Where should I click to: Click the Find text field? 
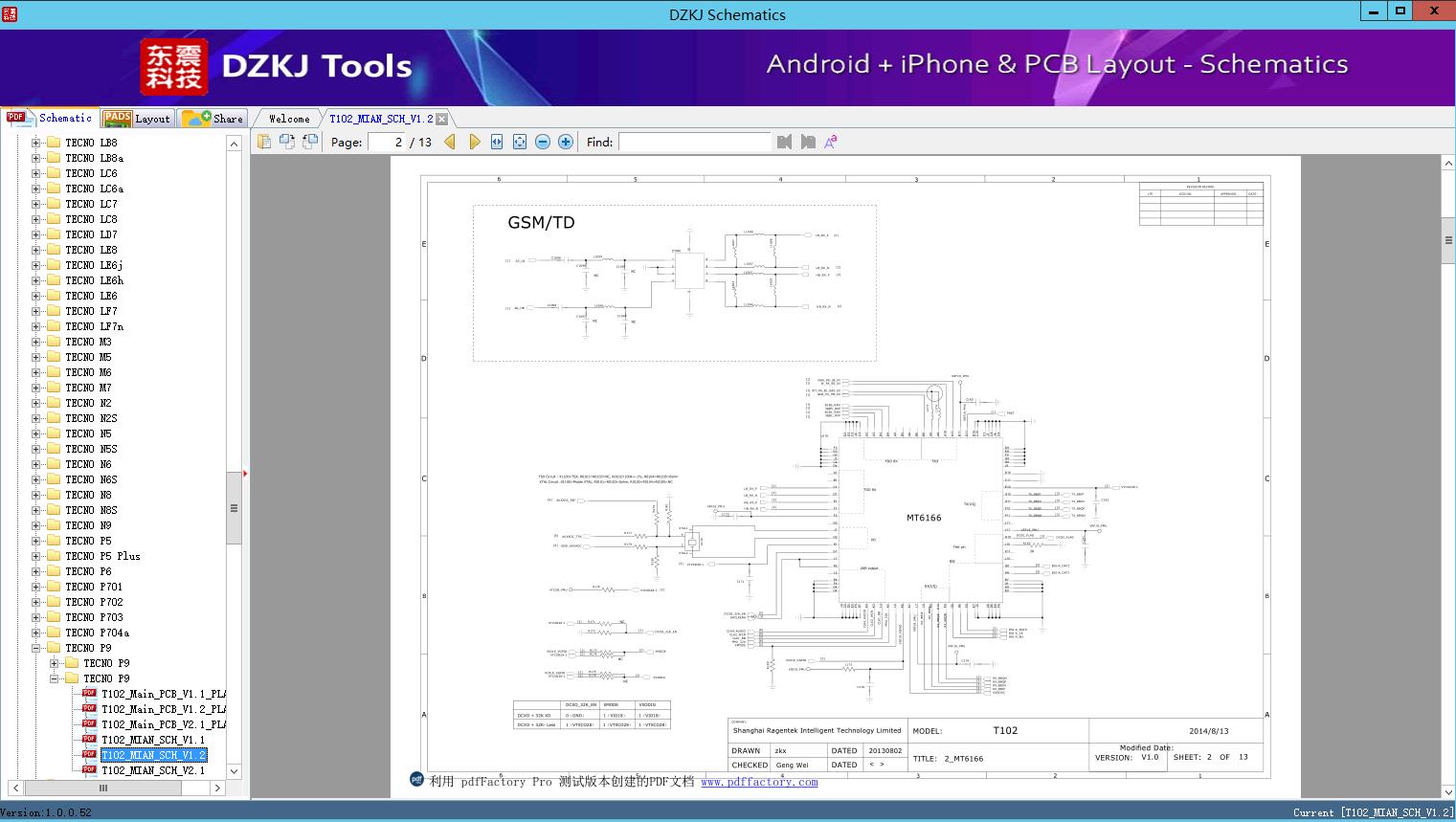click(694, 142)
